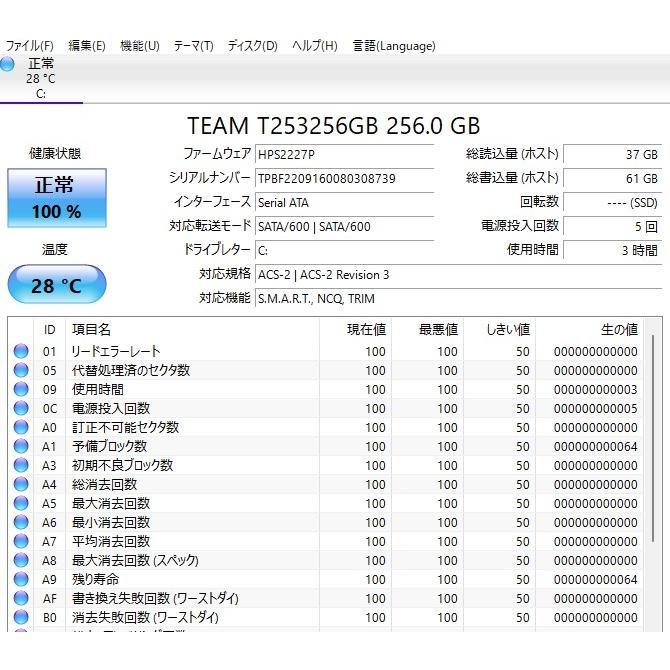Open the ディスク(D) menu
This screenshot has height=670, width=670.
252,45
